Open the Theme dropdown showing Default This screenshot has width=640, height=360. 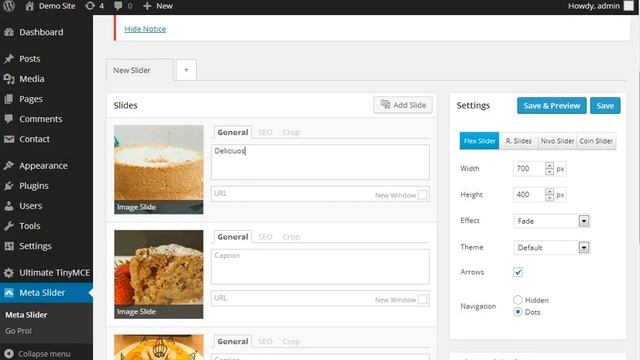coord(551,247)
